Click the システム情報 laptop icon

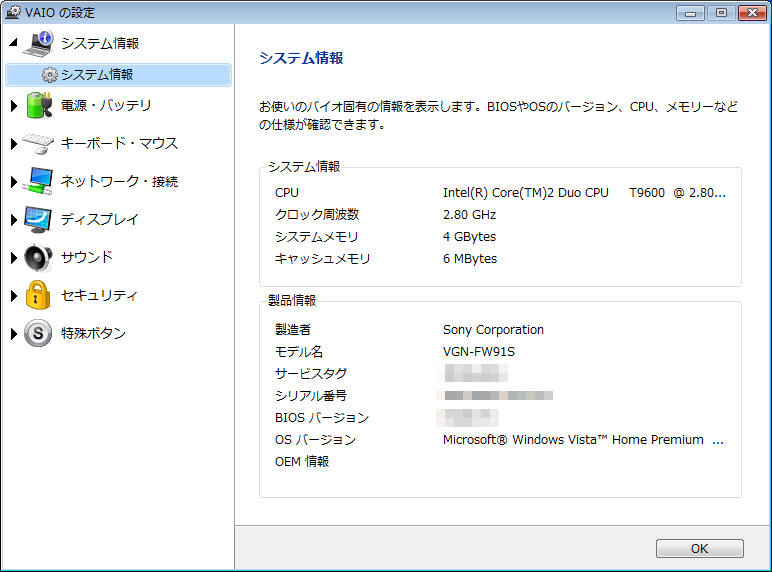tap(39, 43)
